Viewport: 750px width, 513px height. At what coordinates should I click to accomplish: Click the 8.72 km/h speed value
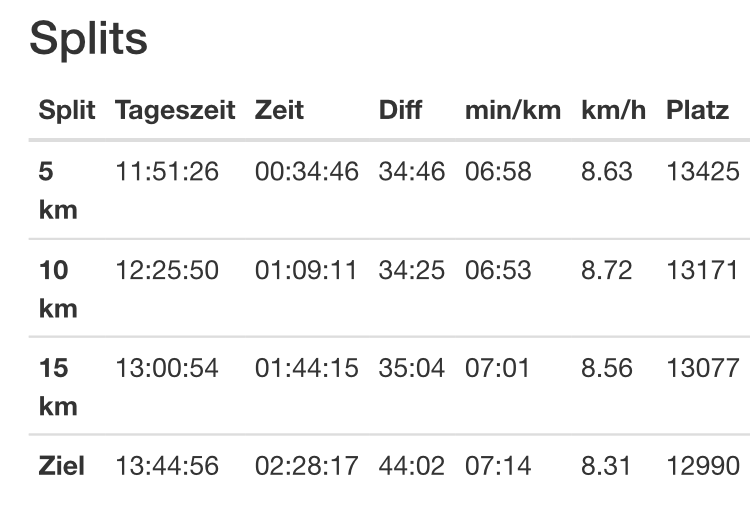coord(606,270)
